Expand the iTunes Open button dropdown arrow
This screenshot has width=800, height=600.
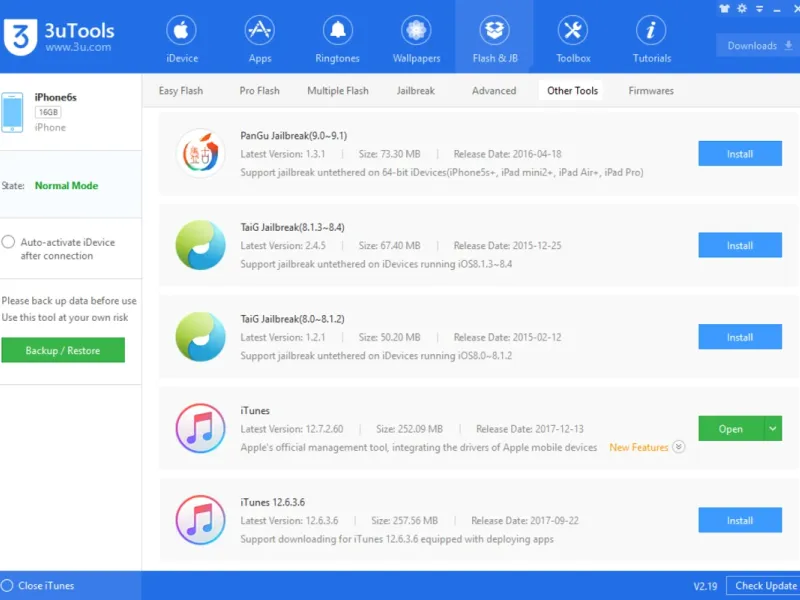pyautogui.click(x=773, y=429)
